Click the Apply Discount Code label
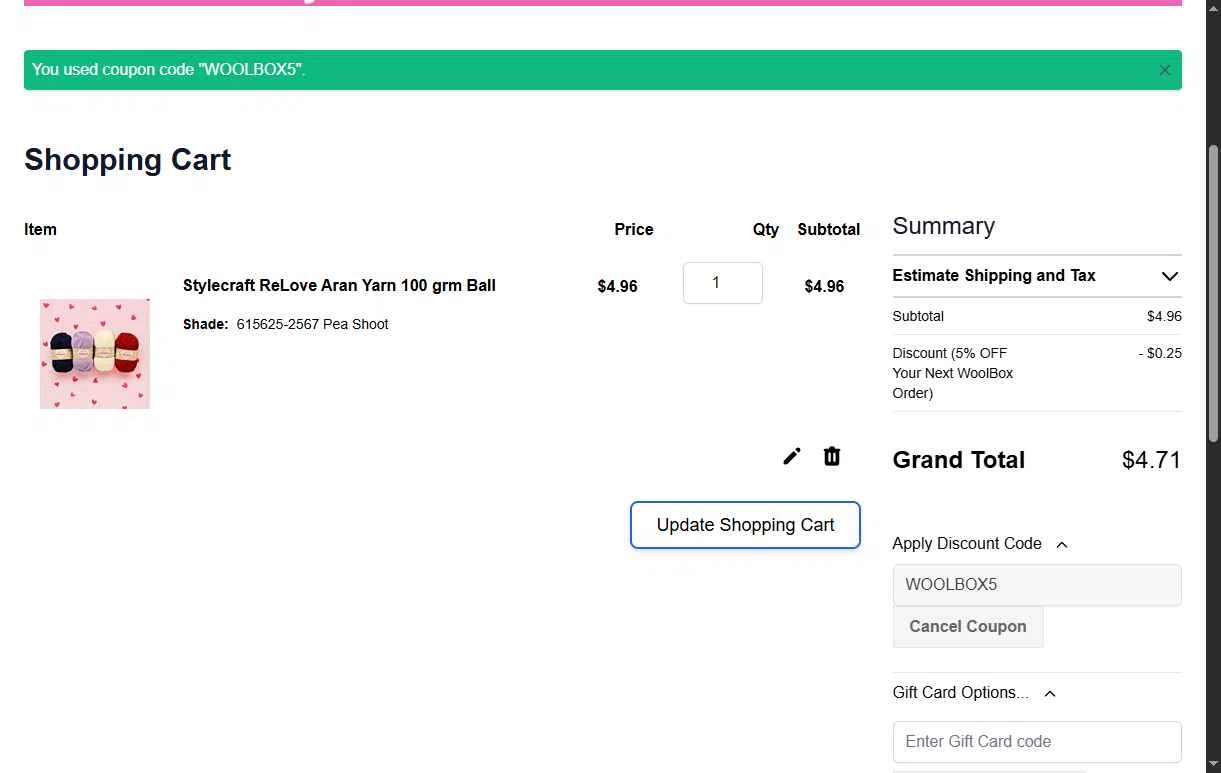This screenshot has width=1221, height=773. 967,544
